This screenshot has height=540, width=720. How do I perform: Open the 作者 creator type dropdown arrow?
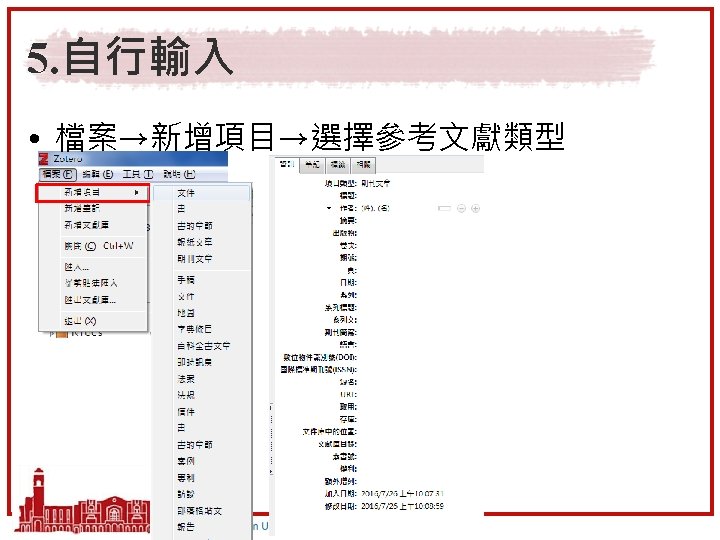coord(329,208)
